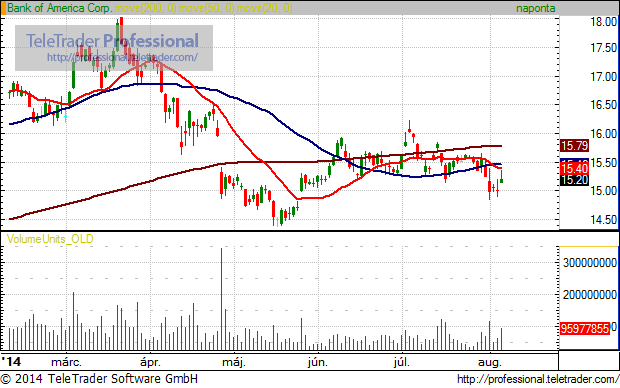Viewport: 620px width, 388px height.
Task: Click the júl. month label on time axis
Action: pos(402,362)
